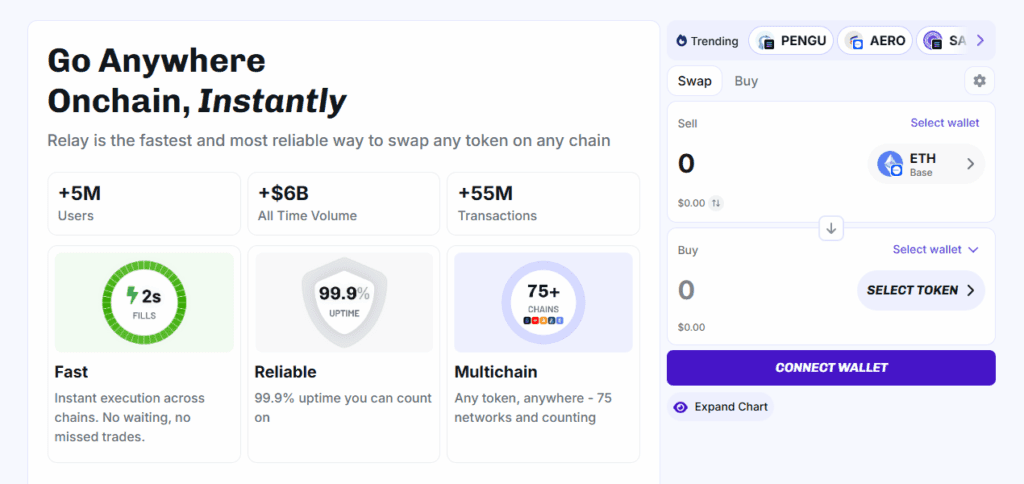Open the SELECT TOKEN dropdown
This screenshot has width=1024, height=484.
tap(920, 290)
